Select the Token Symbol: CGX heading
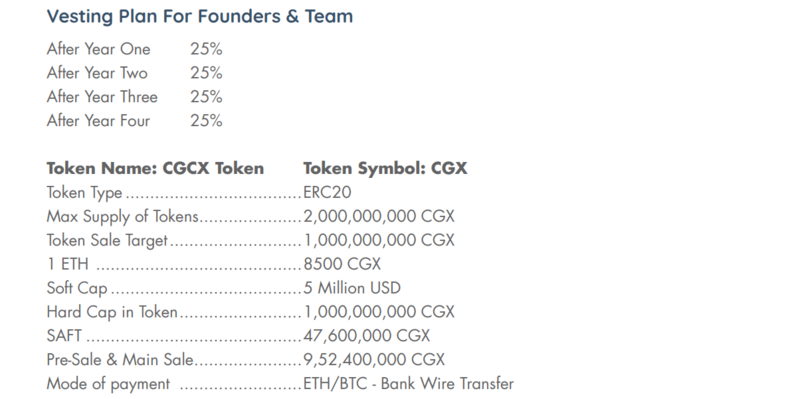800x399 pixels. [x=385, y=168]
